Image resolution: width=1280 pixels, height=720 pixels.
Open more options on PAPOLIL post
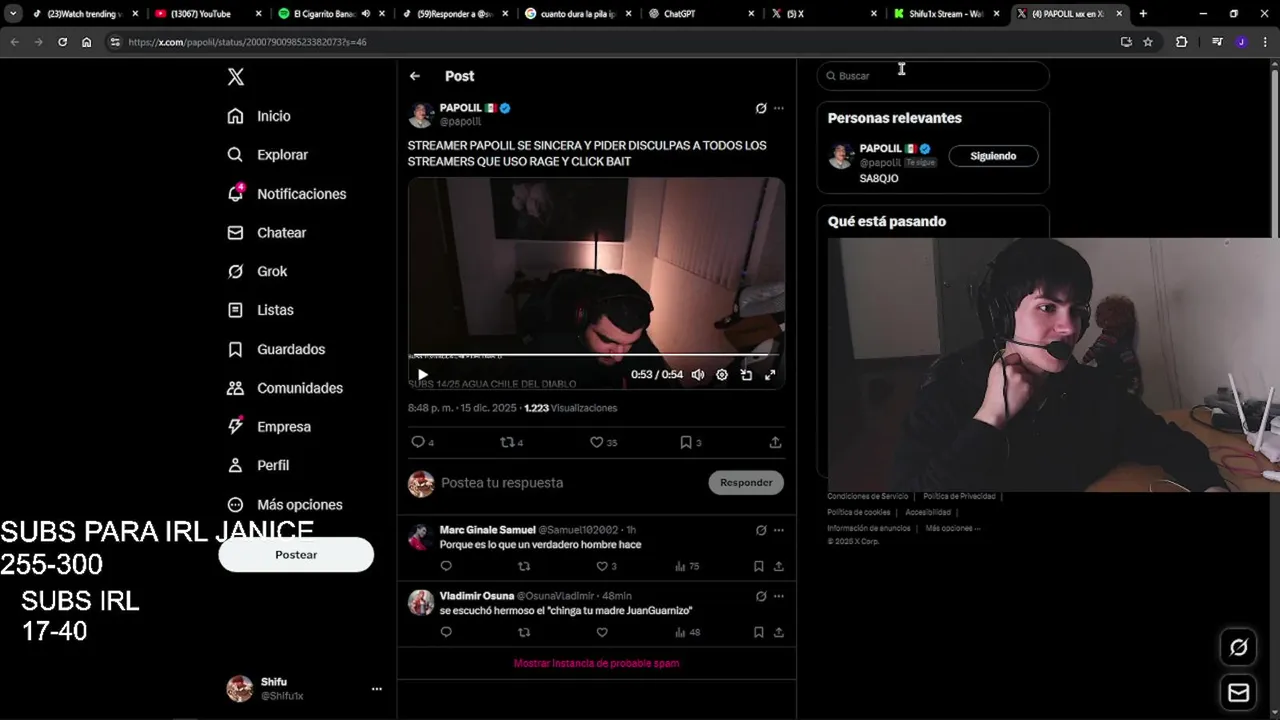pos(779,108)
